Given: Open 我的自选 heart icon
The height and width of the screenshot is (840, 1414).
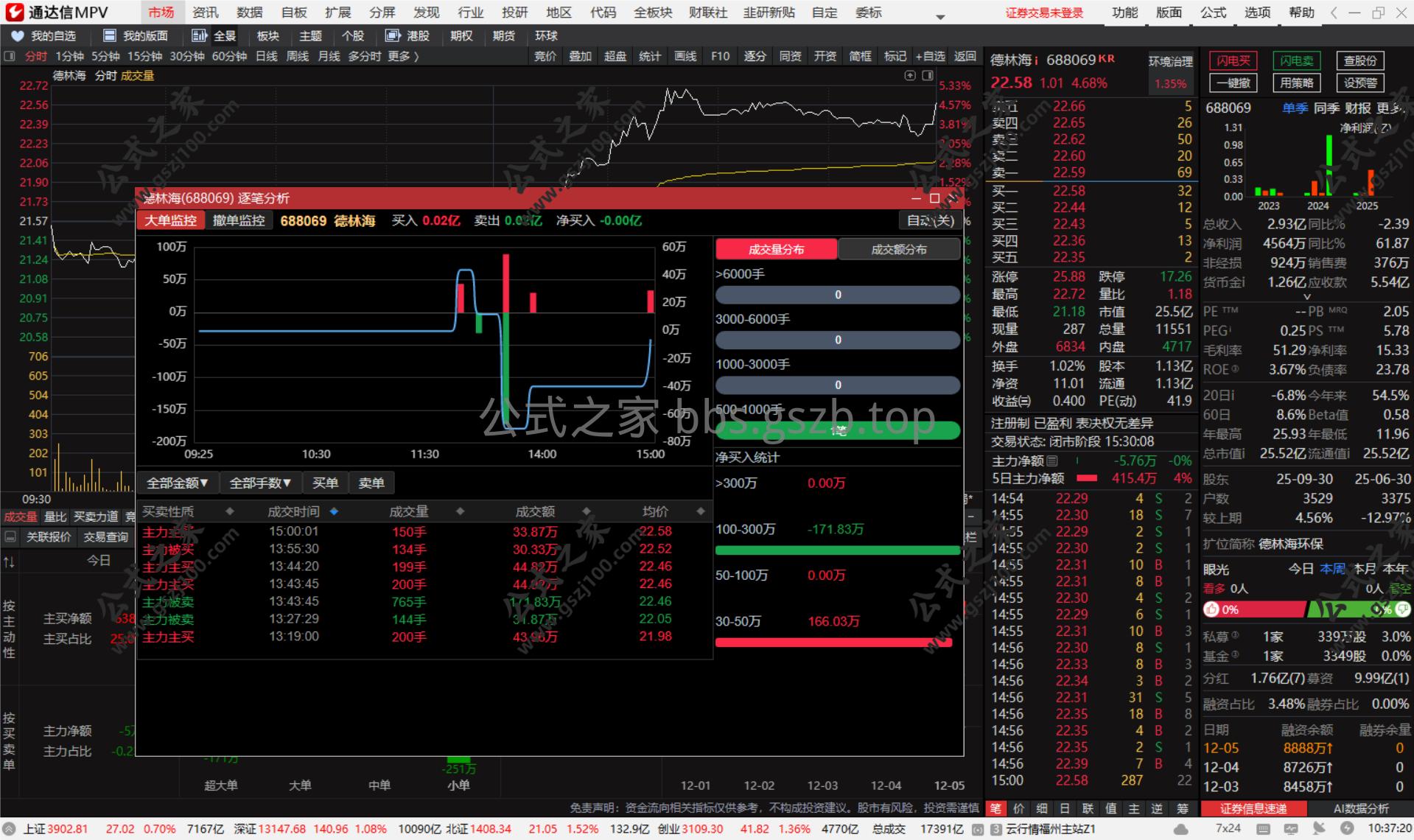Looking at the screenshot, I should click(18, 36).
